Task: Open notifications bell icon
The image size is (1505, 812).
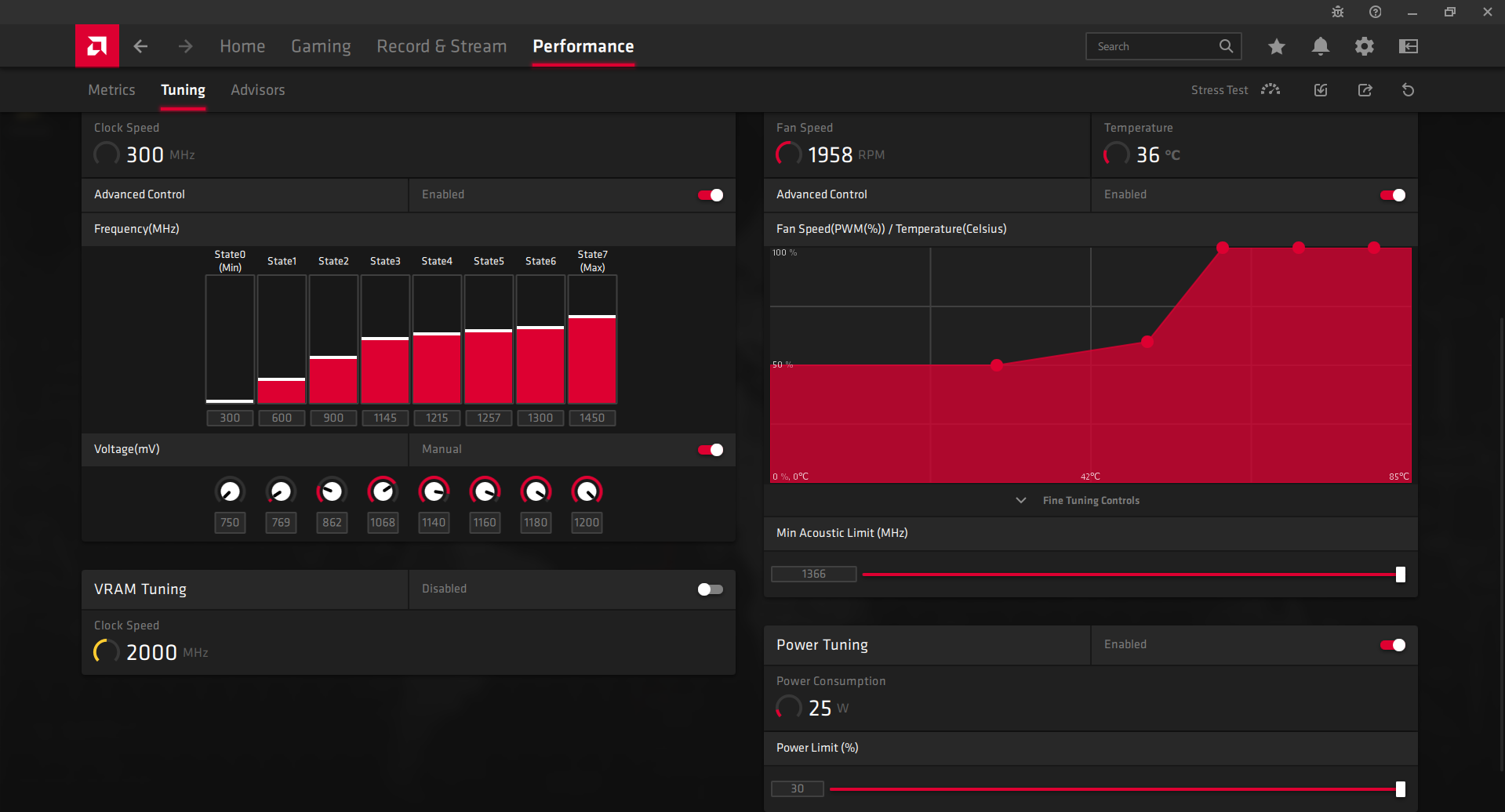Action: pos(1321,46)
